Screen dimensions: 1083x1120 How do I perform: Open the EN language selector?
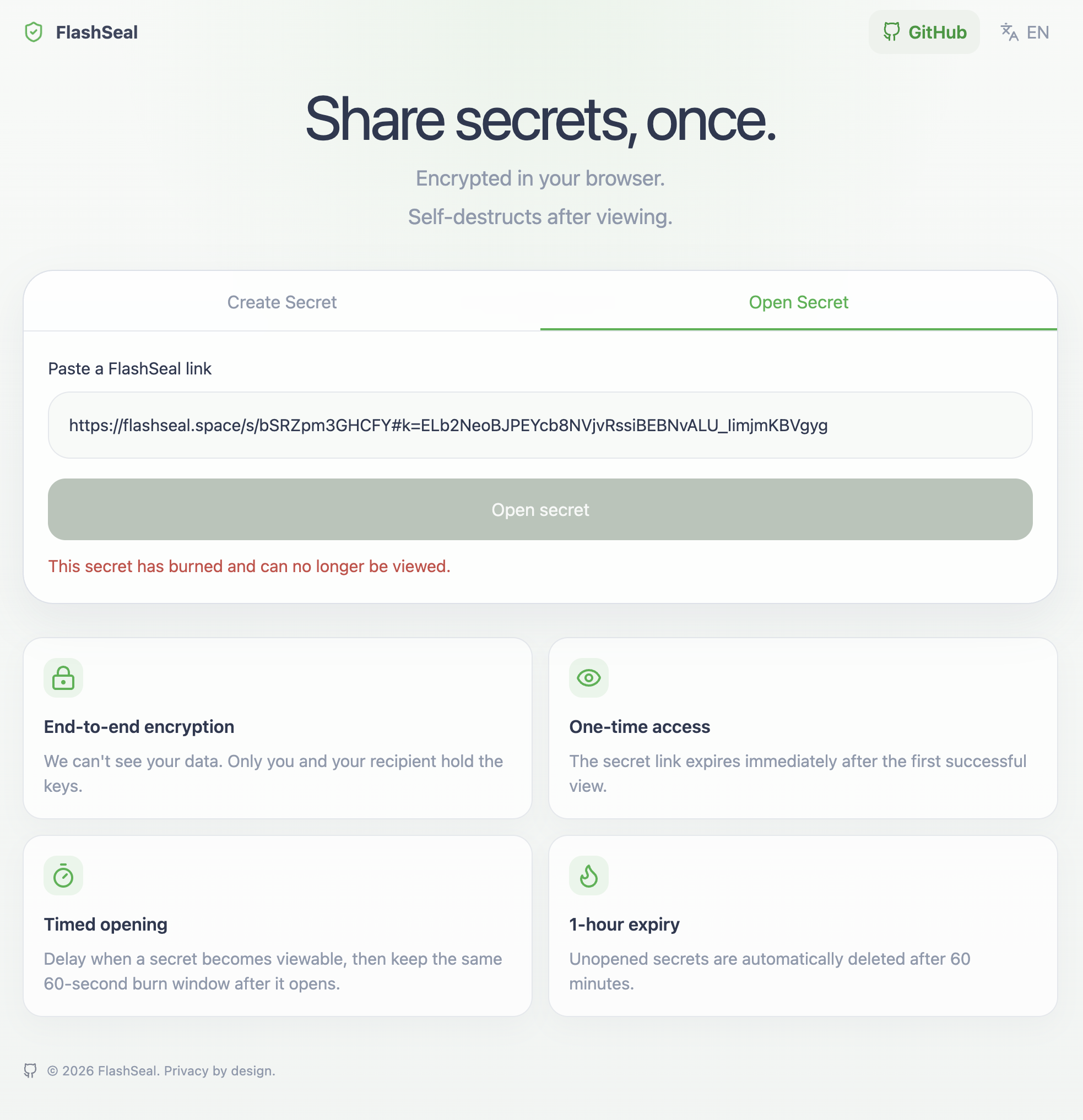pyautogui.click(x=1025, y=32)
